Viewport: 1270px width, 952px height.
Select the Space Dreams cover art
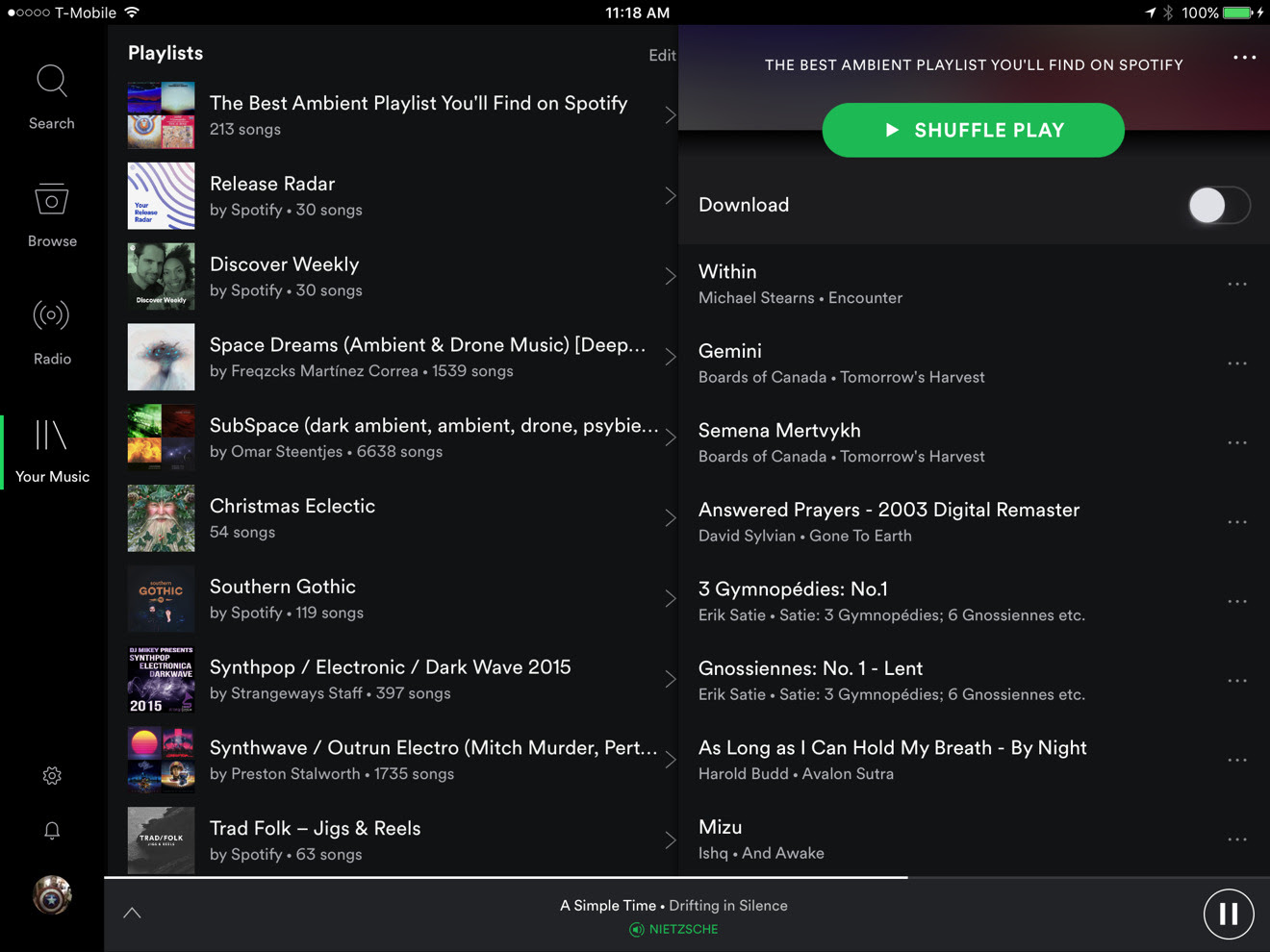click(161, 357)
